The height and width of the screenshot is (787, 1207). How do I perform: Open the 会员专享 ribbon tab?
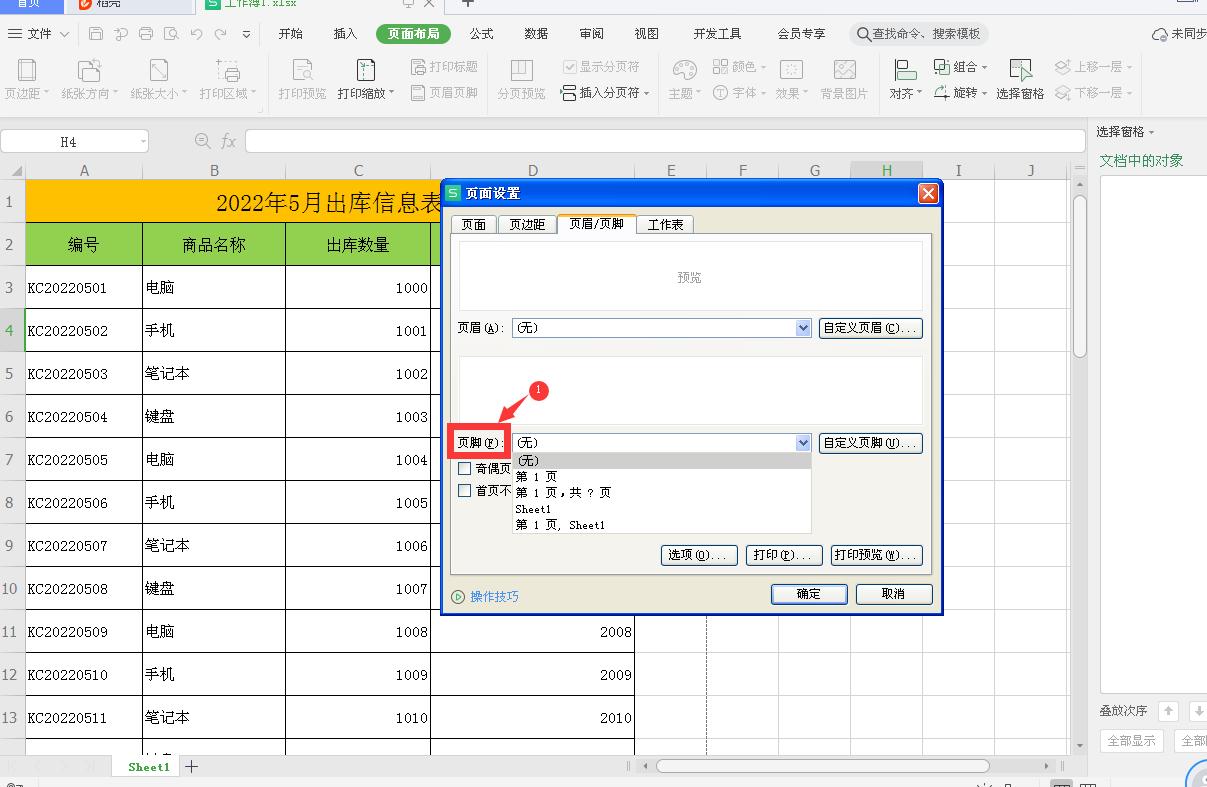pyautogui.click(x=803, y=33)
